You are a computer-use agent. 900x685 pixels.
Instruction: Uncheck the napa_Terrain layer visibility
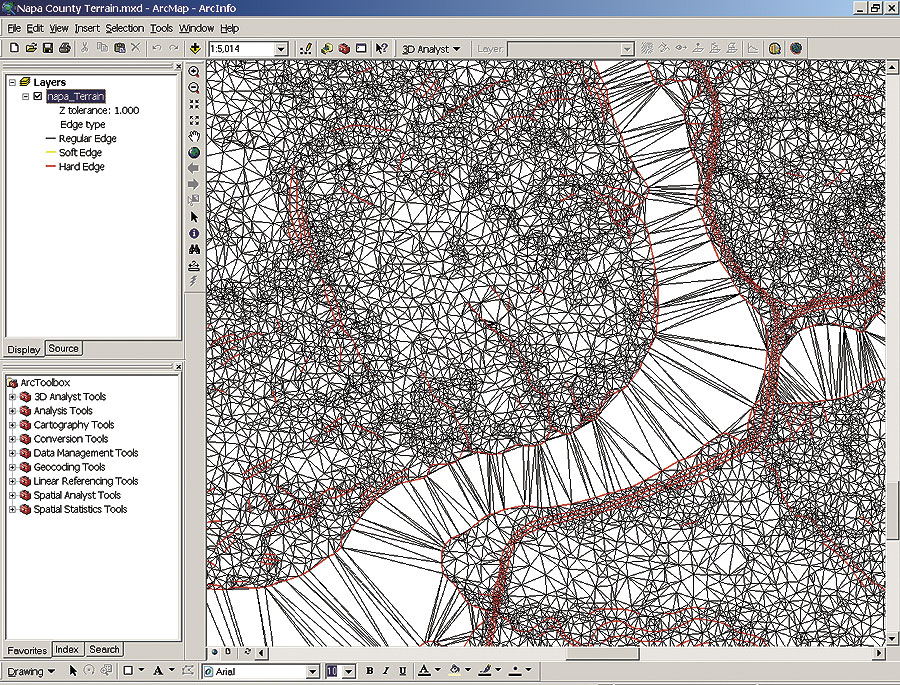pyautogui.click(x=38, y=97)
